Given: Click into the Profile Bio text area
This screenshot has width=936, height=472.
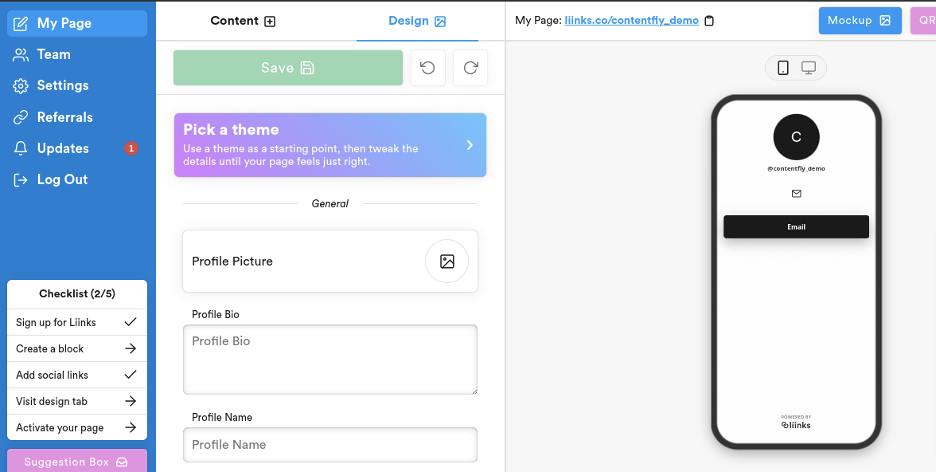Looking at the screenshot, I should [x=330, y=359].
